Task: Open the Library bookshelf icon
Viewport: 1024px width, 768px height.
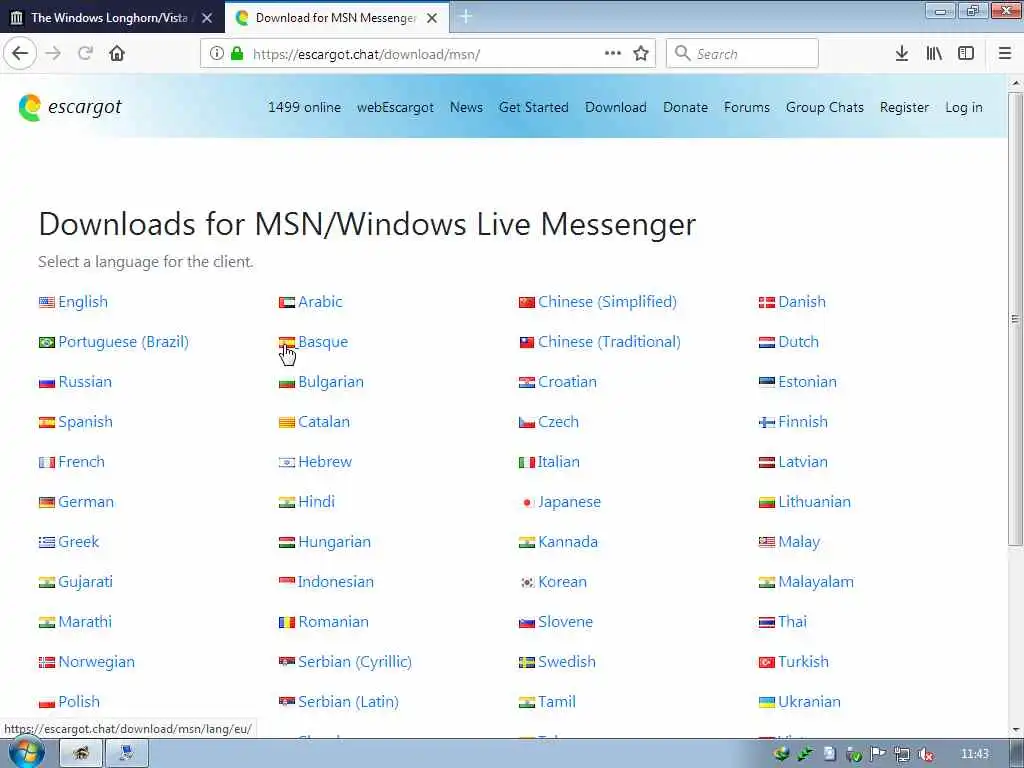Action: click(934, 54)
